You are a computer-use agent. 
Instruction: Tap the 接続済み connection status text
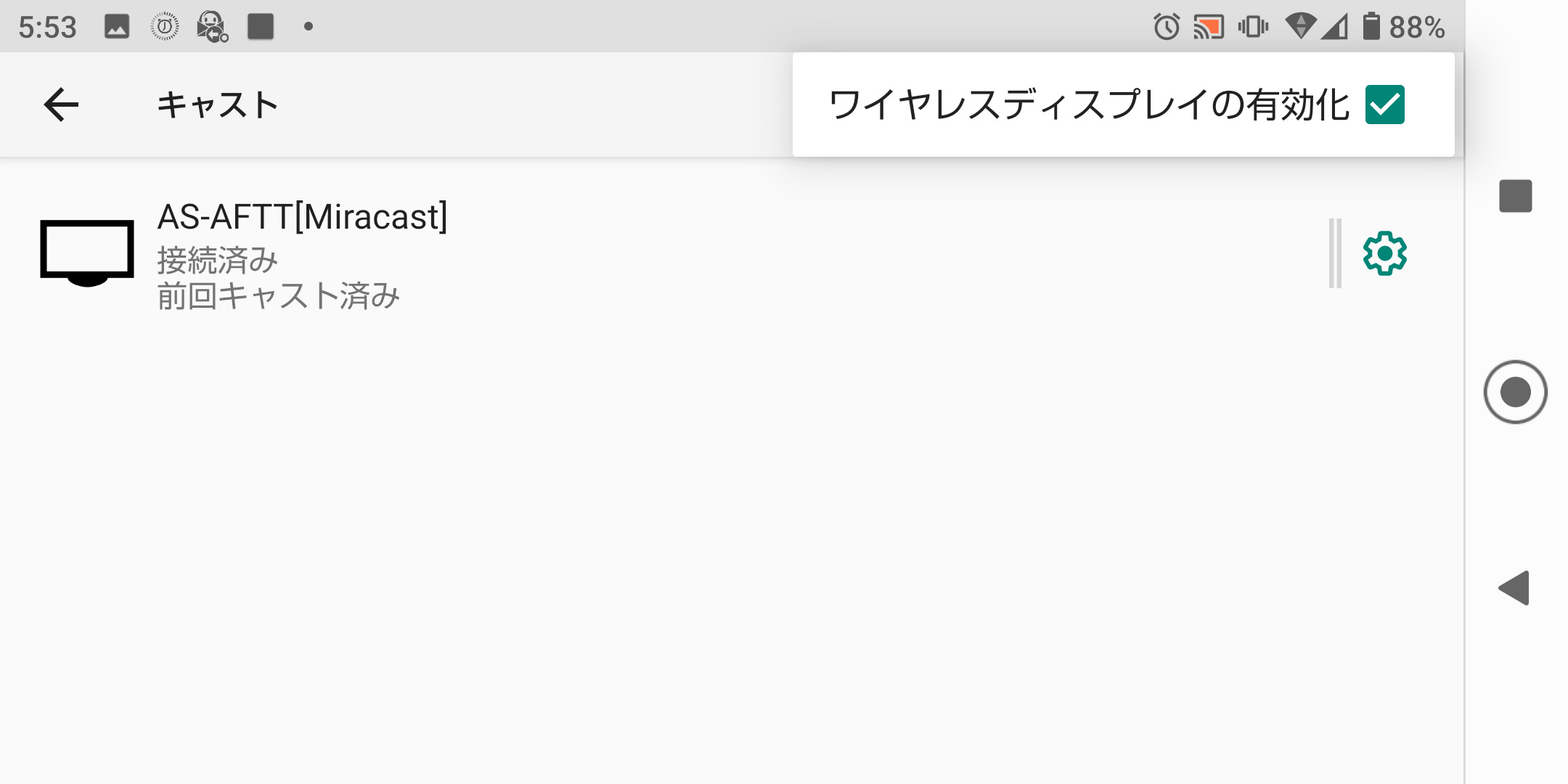(218, 260)
